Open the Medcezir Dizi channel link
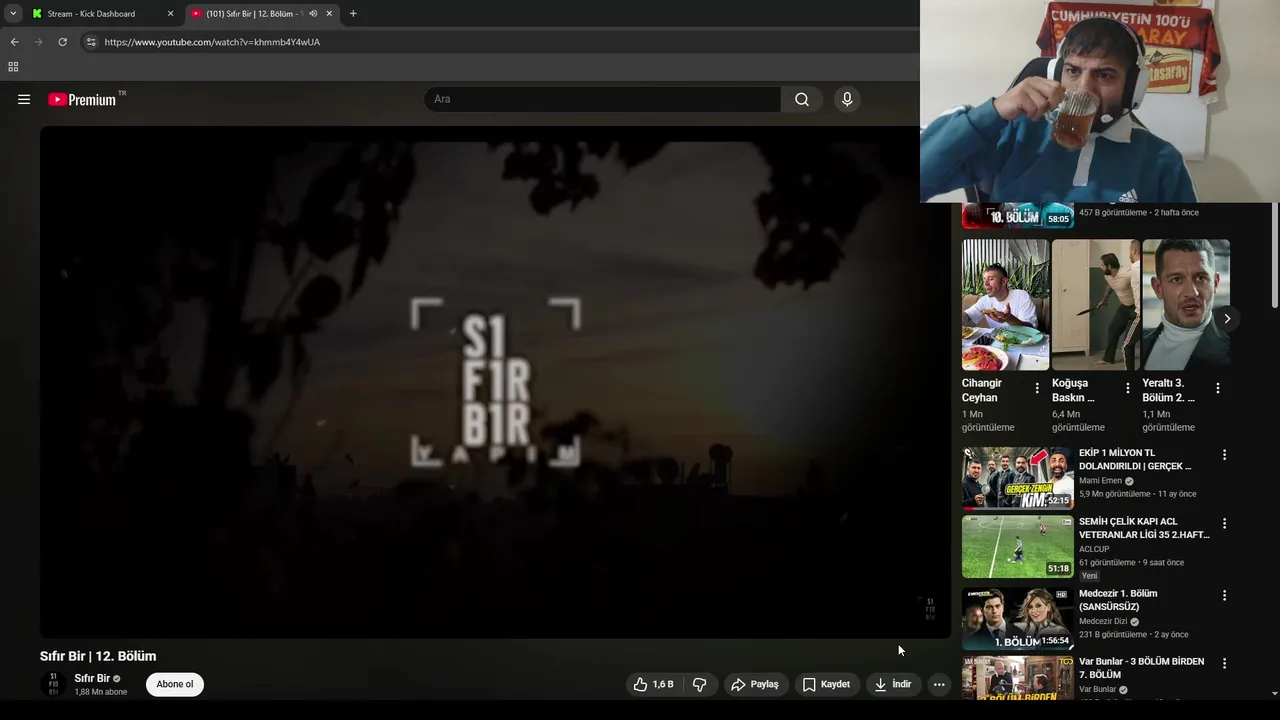This screenshot has height=720, width=1280. (x=1103, y=621)
